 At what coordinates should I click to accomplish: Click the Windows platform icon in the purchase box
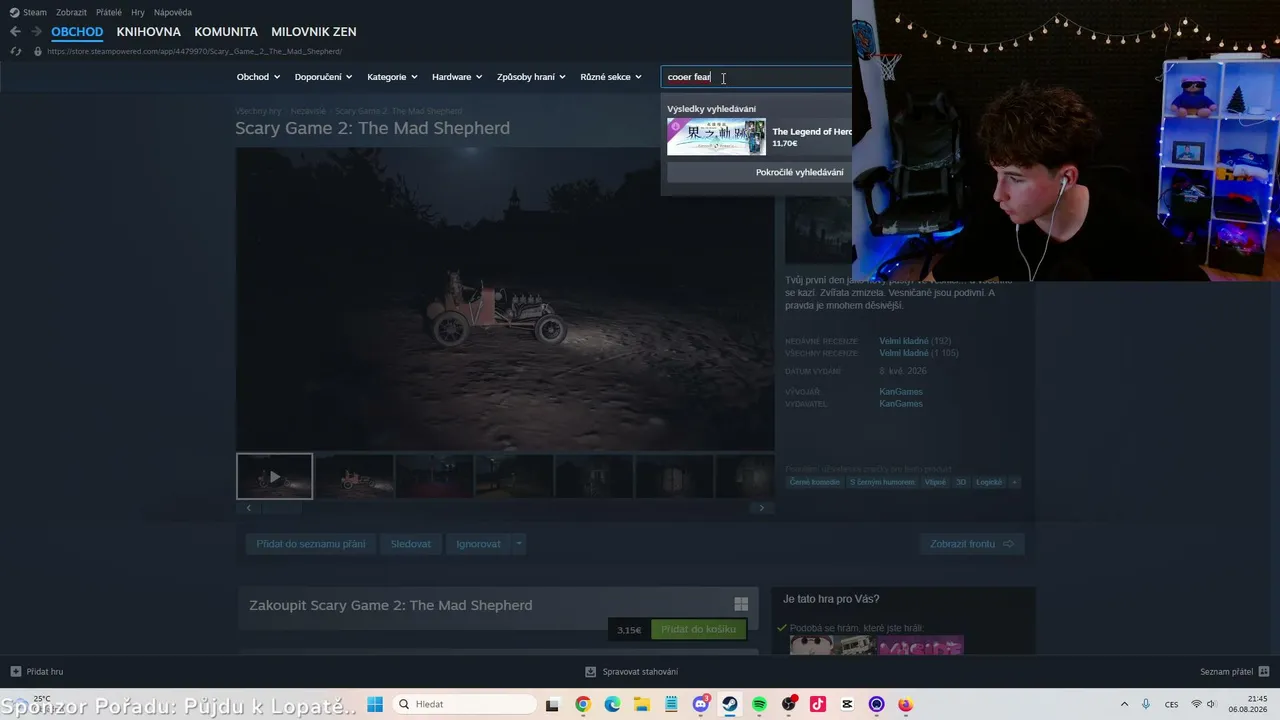741,604
